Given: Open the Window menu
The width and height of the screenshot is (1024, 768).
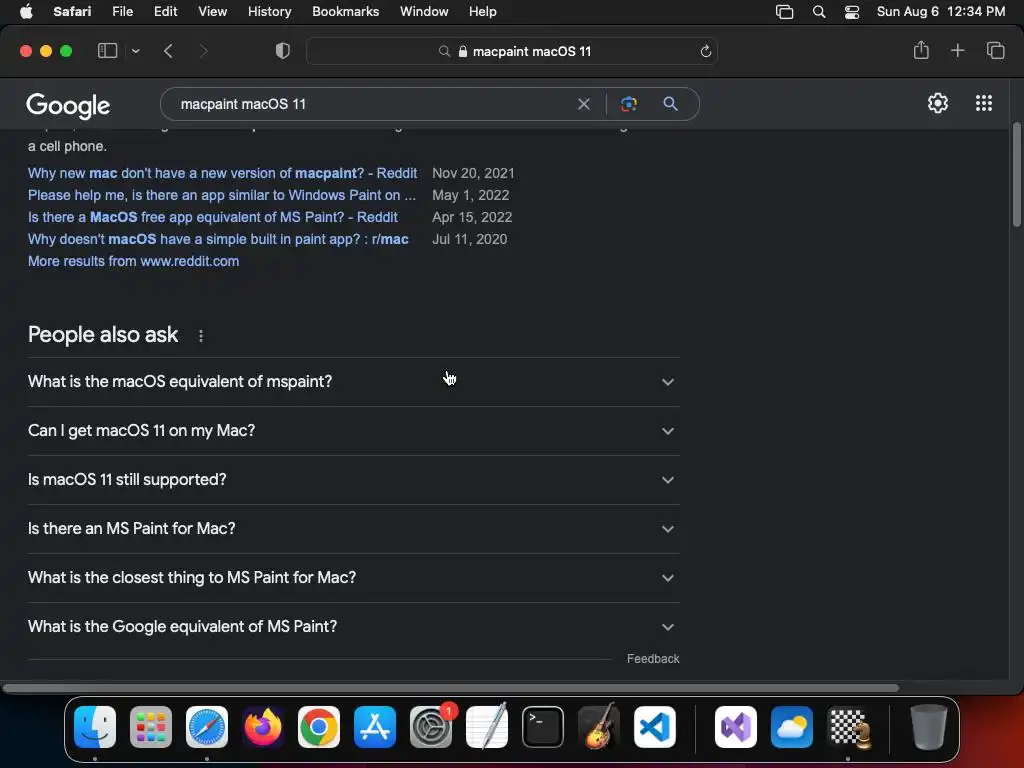Looking at the screenshot, I should pyautogui.click(x=424, y=12).
